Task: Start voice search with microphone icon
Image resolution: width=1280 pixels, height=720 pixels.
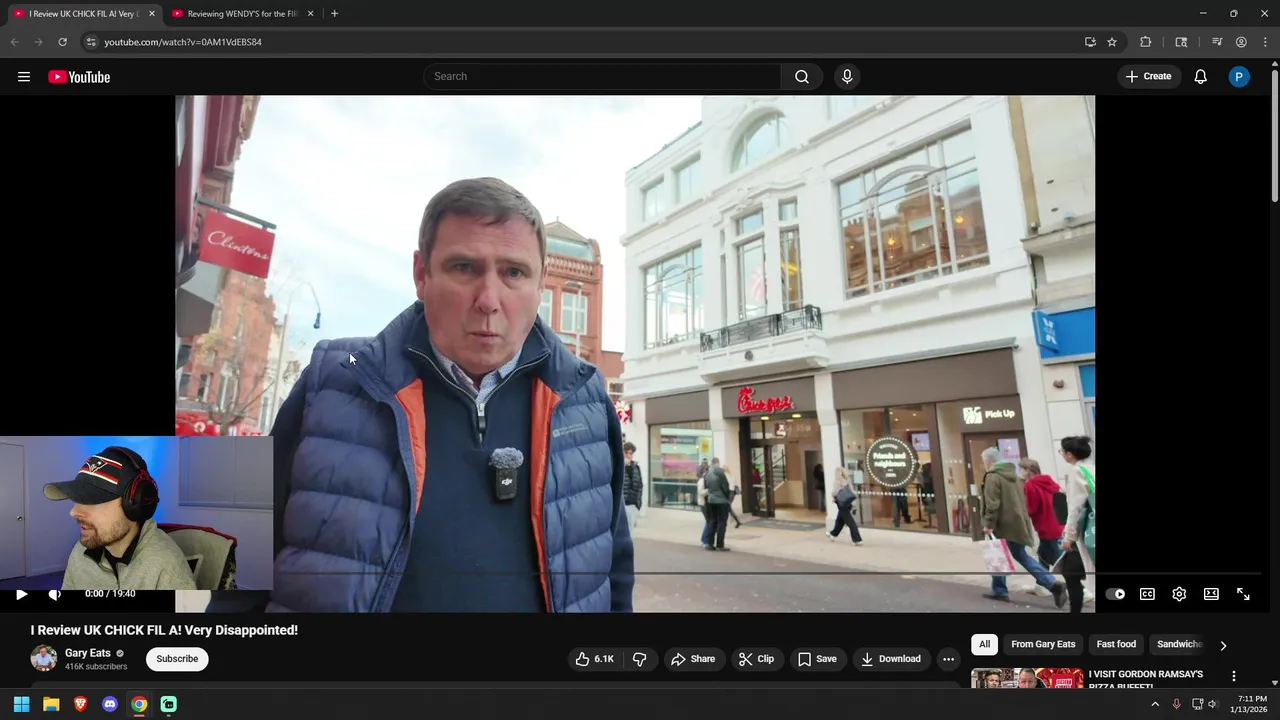Action: (x=847, y=77)
